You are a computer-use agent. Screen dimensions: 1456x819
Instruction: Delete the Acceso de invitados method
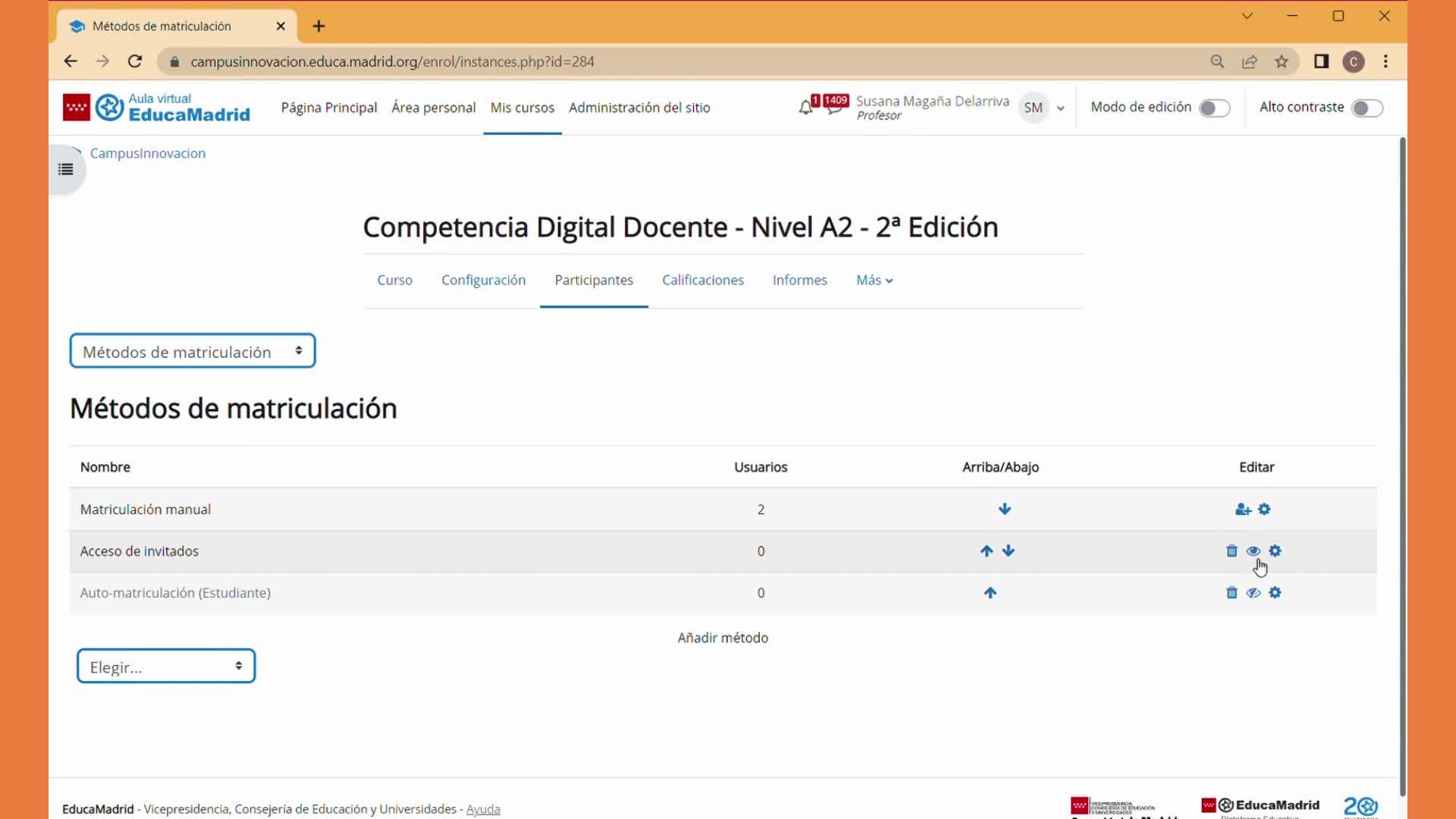(x=1232, y=551)
